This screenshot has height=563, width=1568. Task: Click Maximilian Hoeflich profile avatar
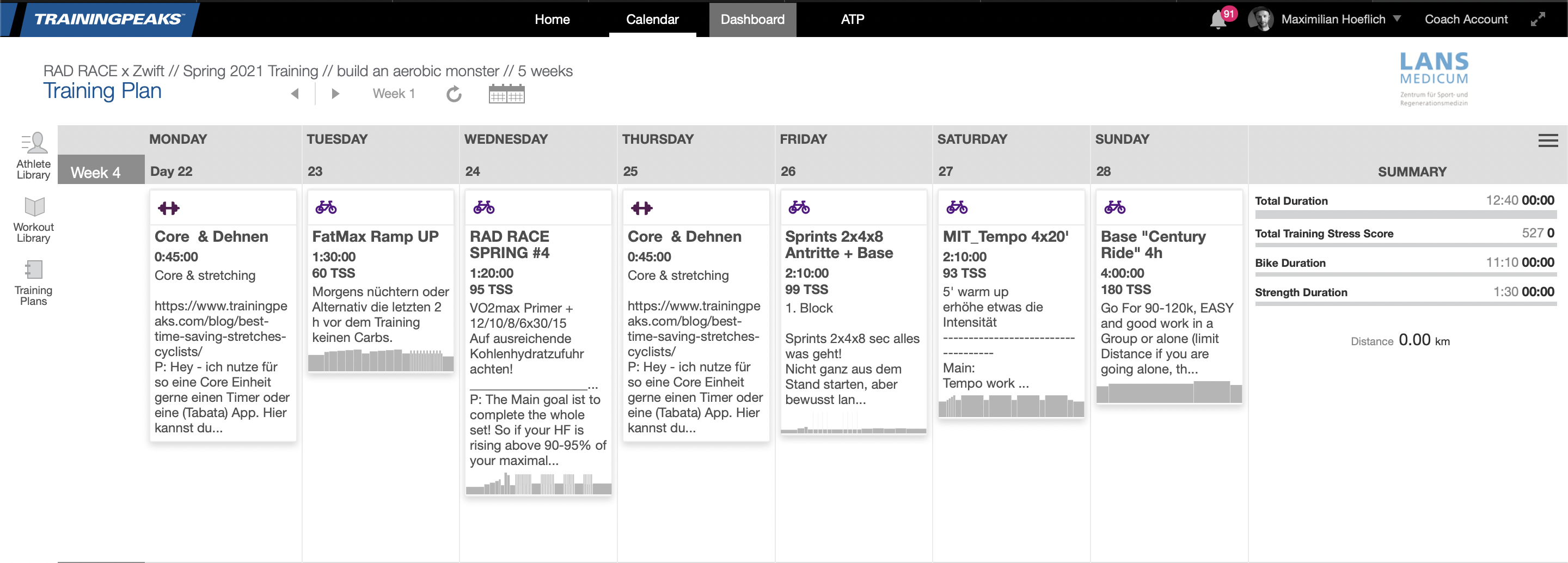(1260, 20)
